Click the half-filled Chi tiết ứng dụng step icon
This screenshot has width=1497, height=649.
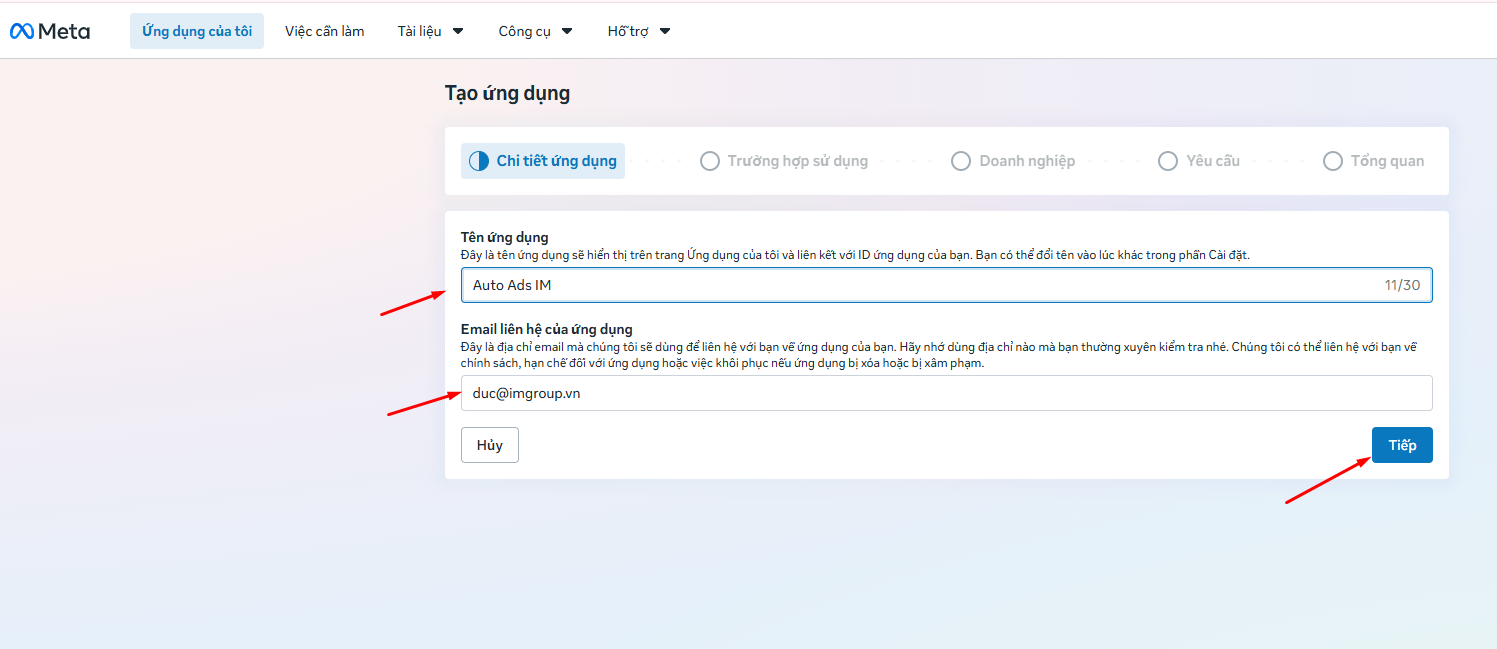479,161
